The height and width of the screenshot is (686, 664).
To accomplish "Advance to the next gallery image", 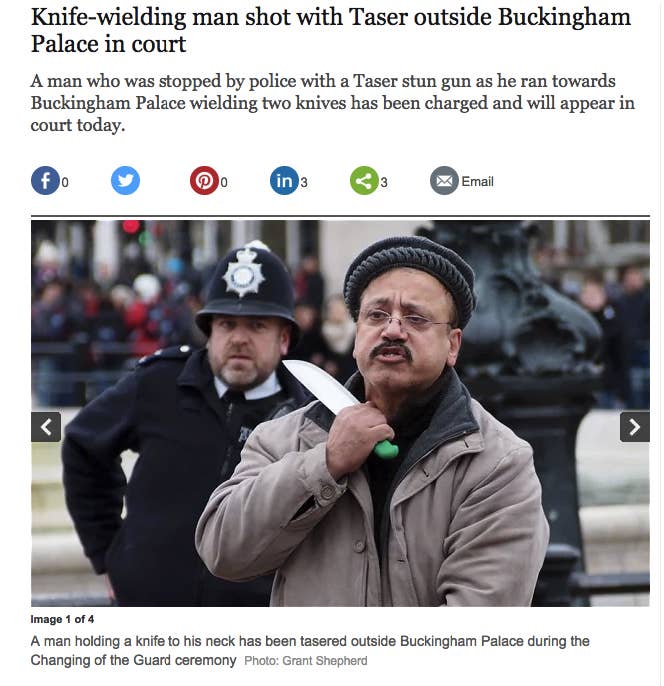I will (x=635, y=427).
